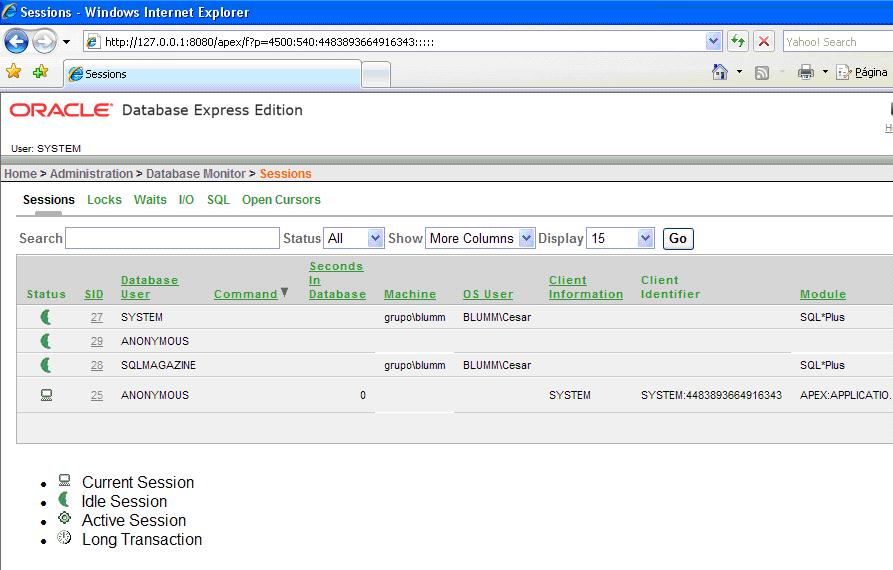The height and width of the screenshot is (570, 893).
Task: Click idle status icon for SID 29 row
Action: [x=46, y=341]
